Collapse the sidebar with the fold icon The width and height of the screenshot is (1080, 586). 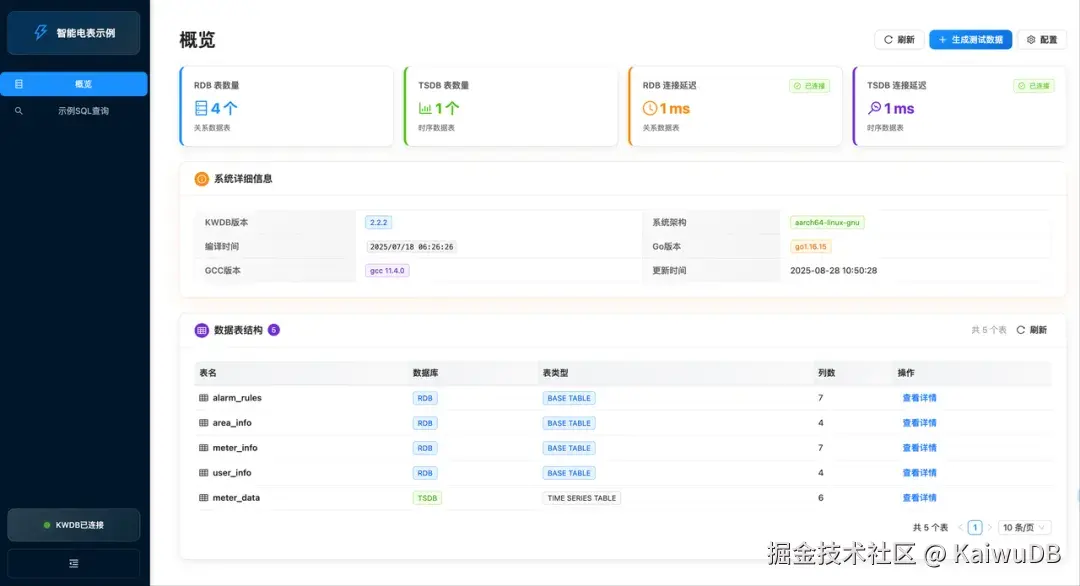click(x=74, y=563)
